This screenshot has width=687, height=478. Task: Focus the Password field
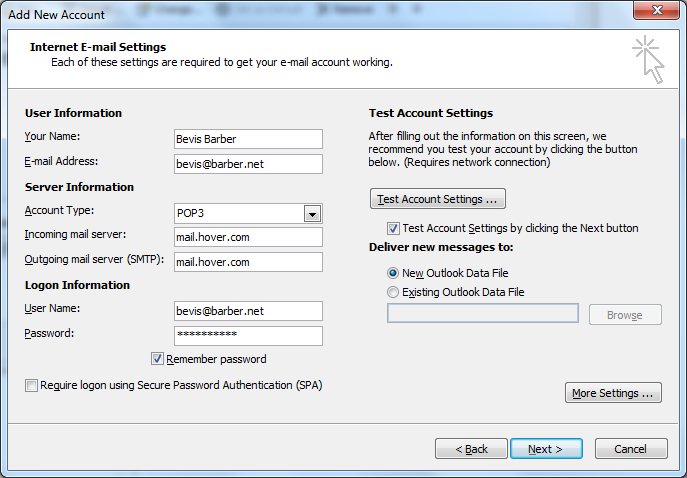click(x=248, y=336)
